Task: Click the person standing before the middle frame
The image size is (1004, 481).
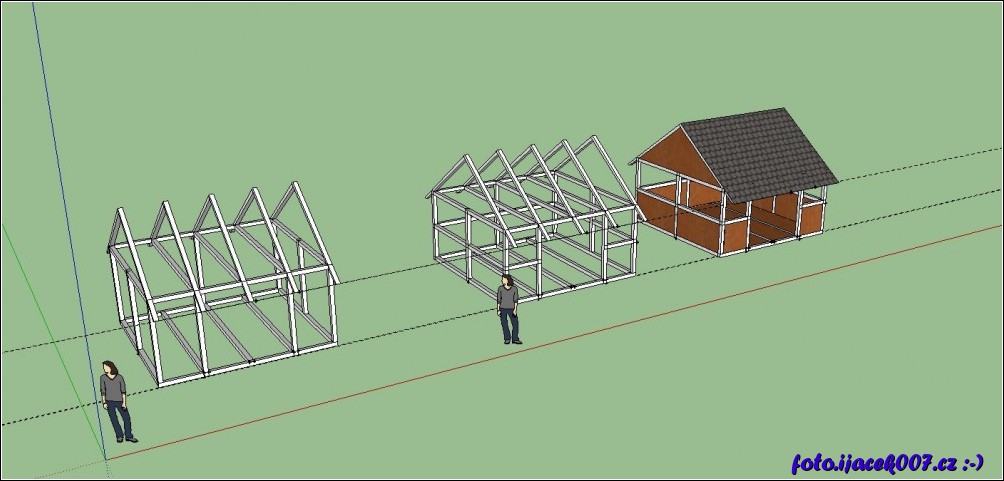Action: [509, 308]
